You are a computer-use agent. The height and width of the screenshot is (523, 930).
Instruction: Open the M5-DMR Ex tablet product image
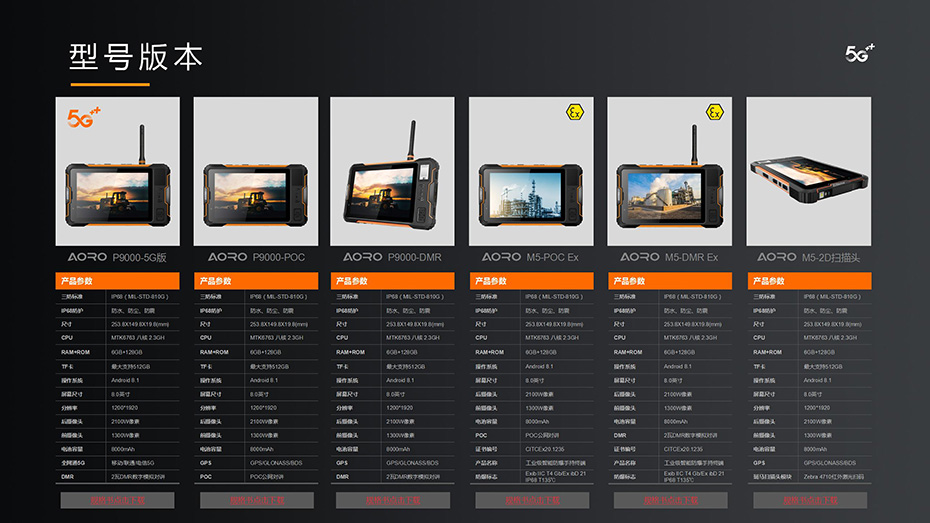[670, 171]
